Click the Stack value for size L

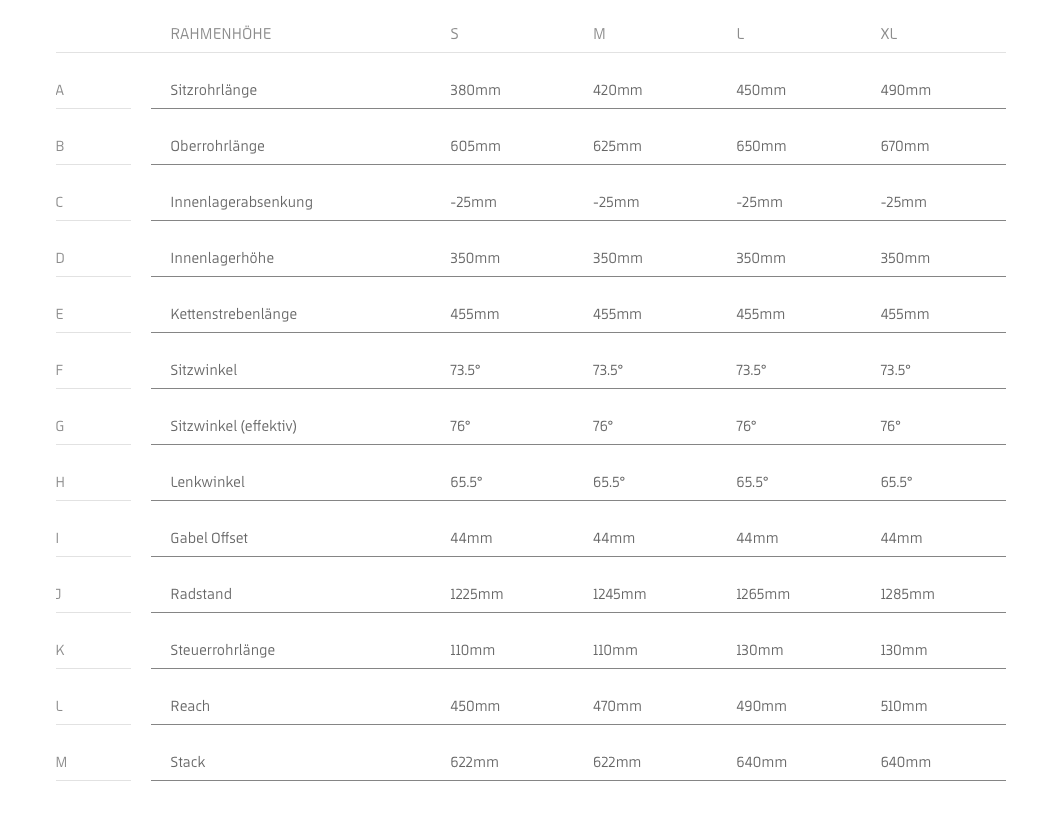(761, 762)
